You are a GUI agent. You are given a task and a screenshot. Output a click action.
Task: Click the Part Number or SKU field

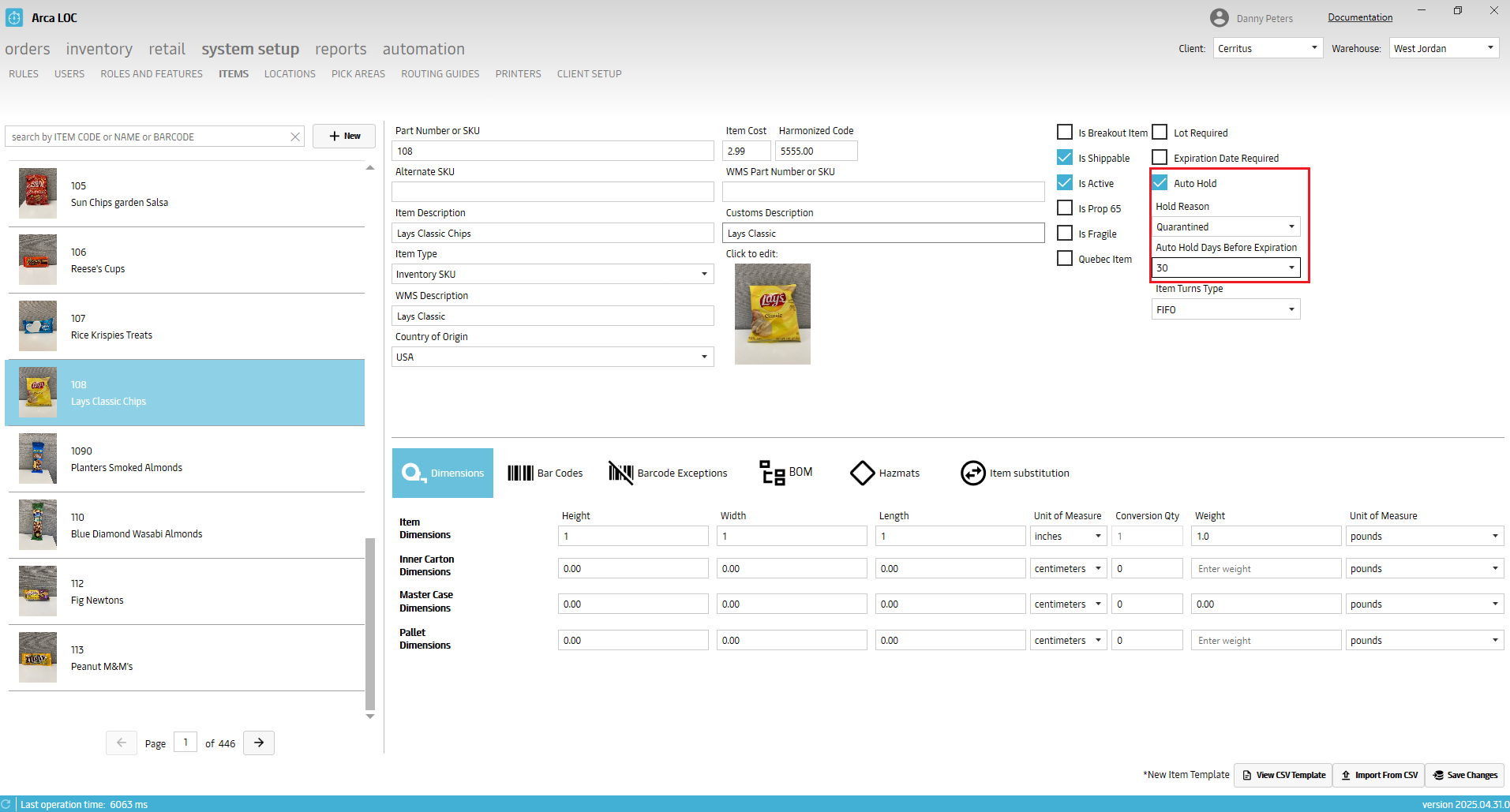pos(553,151)
